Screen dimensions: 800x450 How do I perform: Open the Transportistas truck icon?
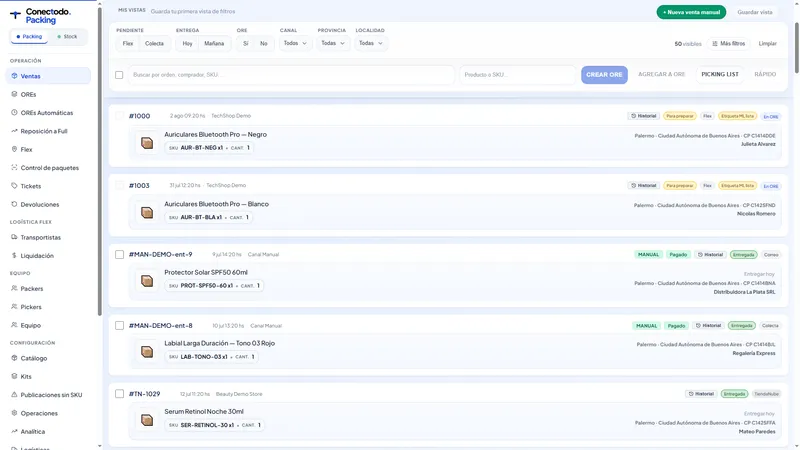[14, 237]
